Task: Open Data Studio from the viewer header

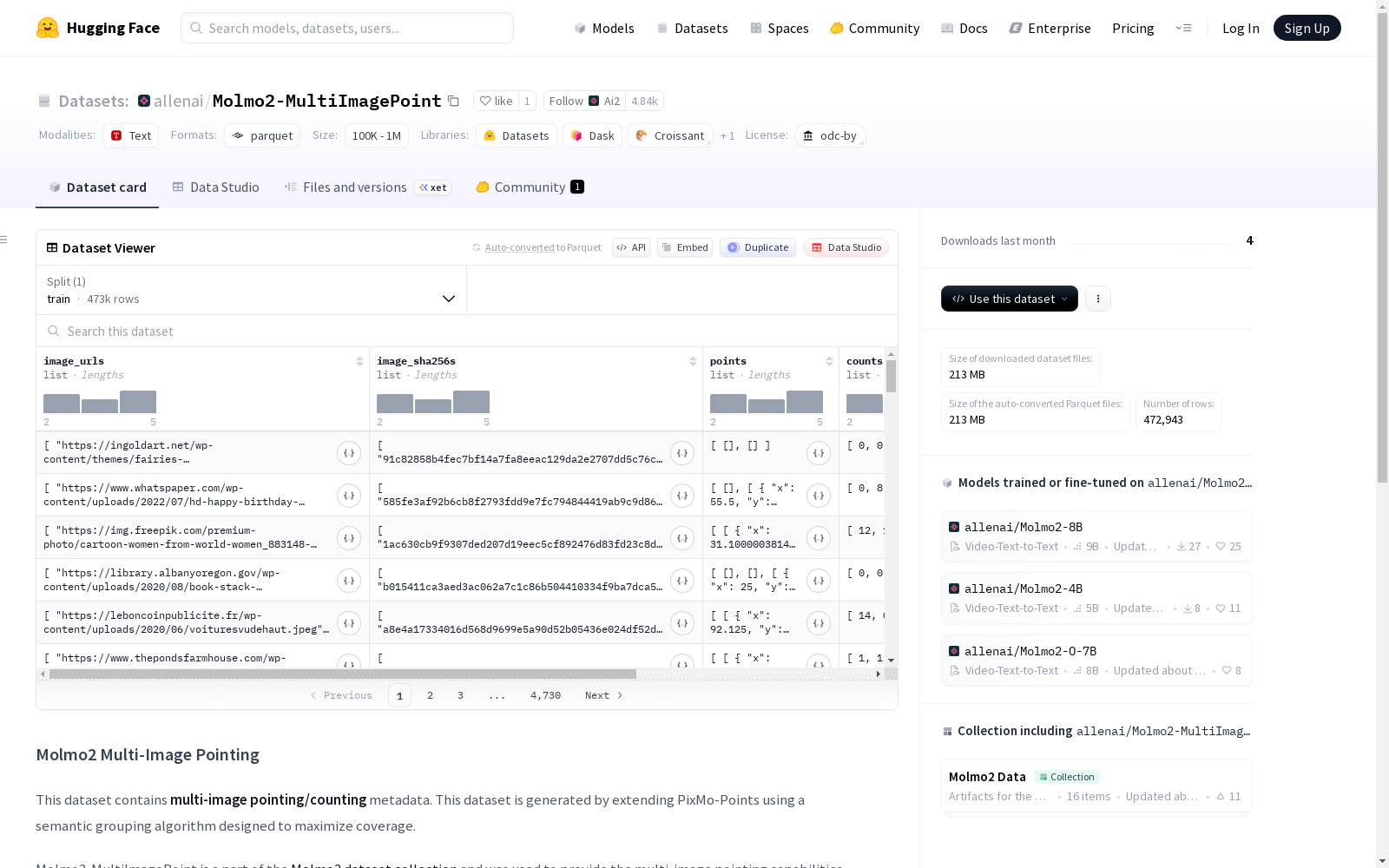Action: [846, 247]
